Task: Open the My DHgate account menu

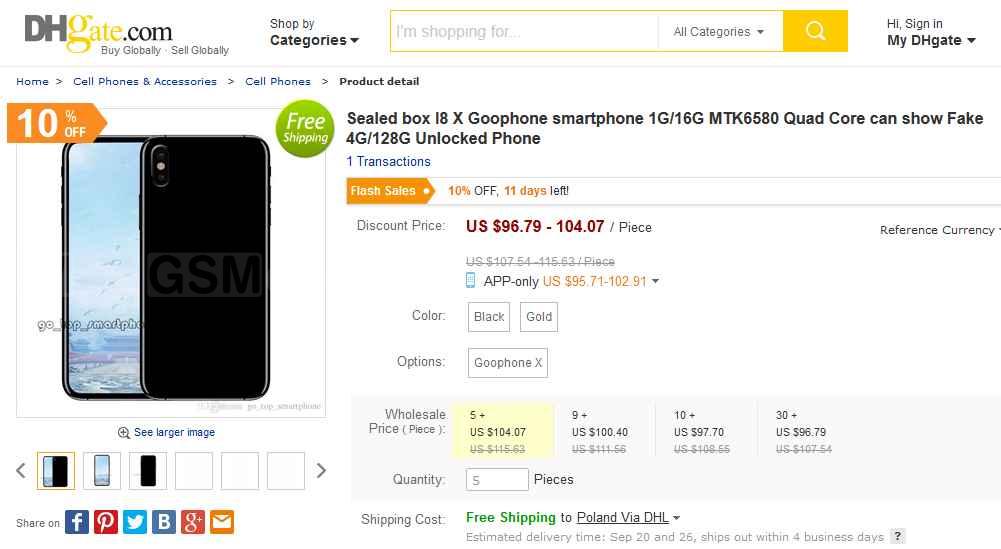Action: tap(930, 40)
